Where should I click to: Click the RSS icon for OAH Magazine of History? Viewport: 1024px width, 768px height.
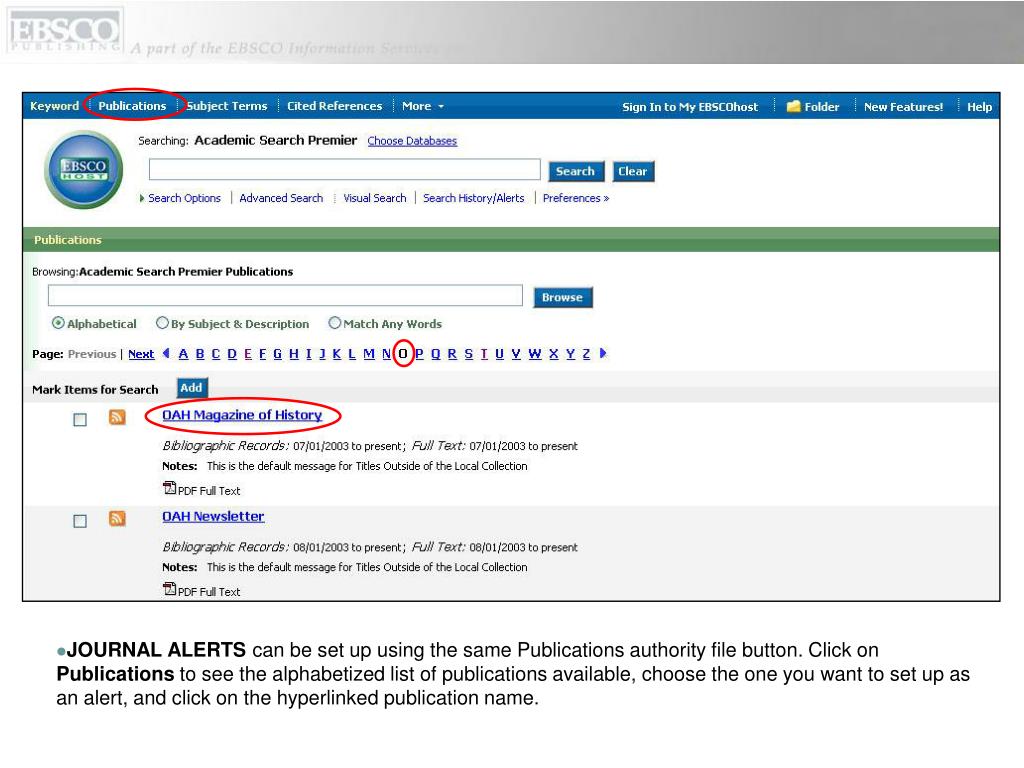click(x=117, y=417)
